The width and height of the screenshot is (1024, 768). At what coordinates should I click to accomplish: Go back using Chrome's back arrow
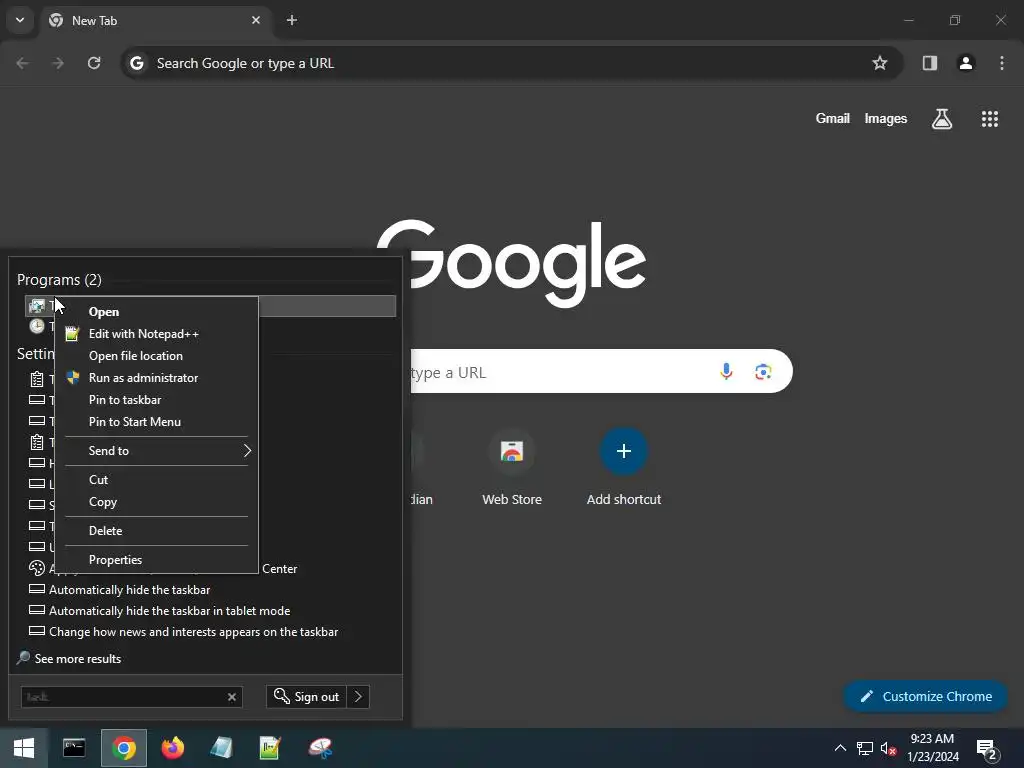22,63
